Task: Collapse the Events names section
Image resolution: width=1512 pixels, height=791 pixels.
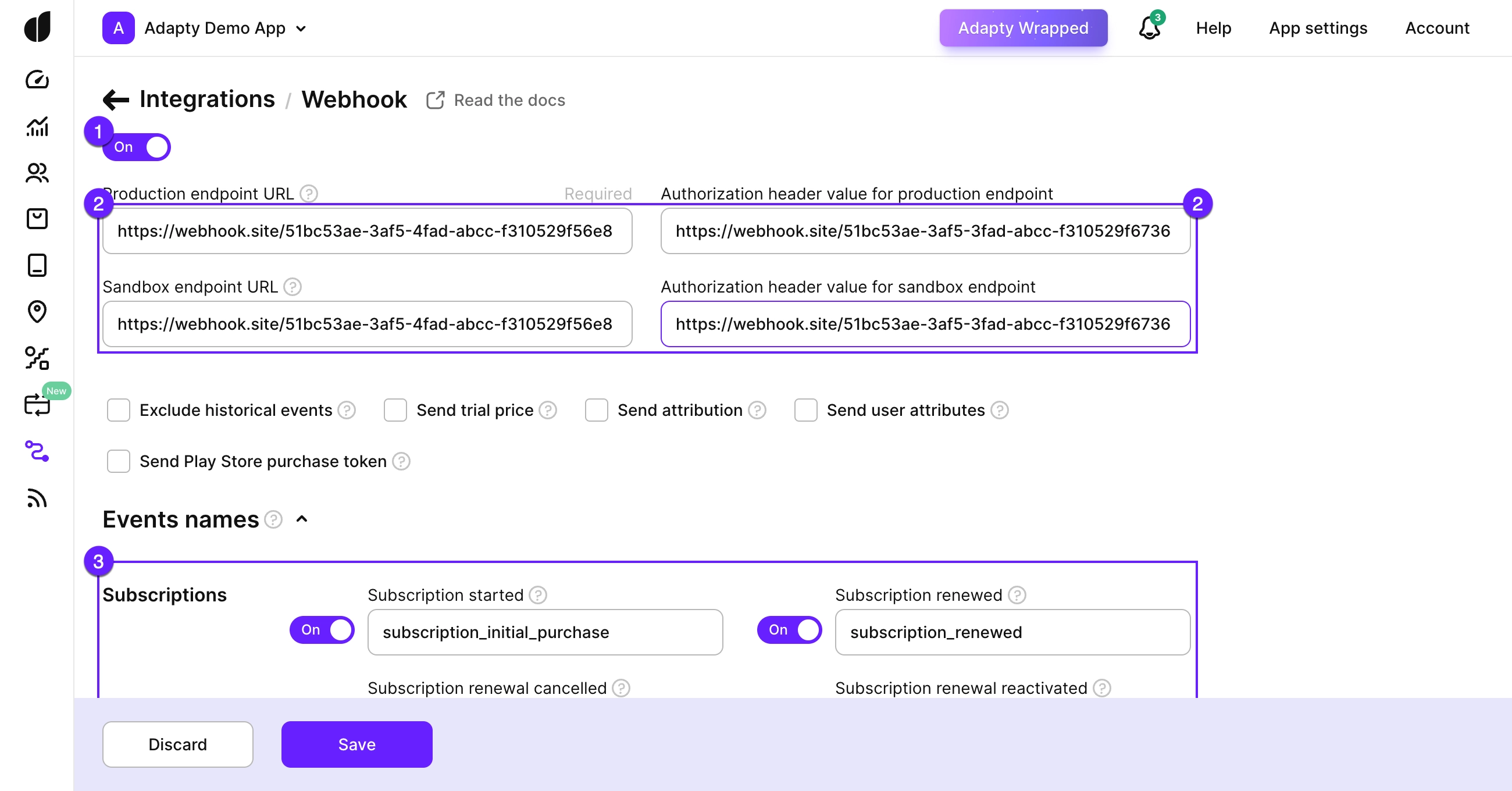Action: click(x=302, y=520)
